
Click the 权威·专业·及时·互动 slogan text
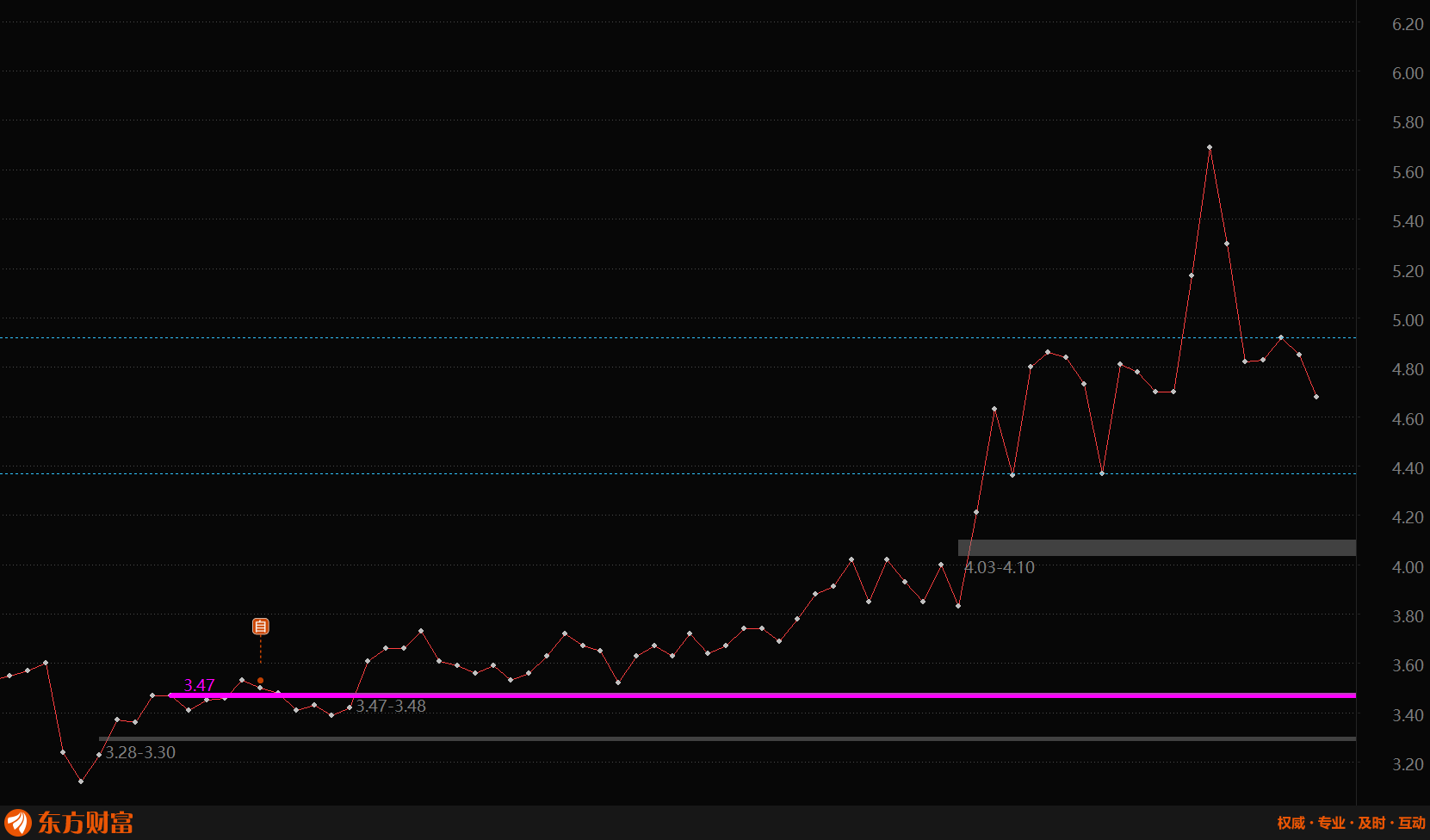click(1351, 823)
